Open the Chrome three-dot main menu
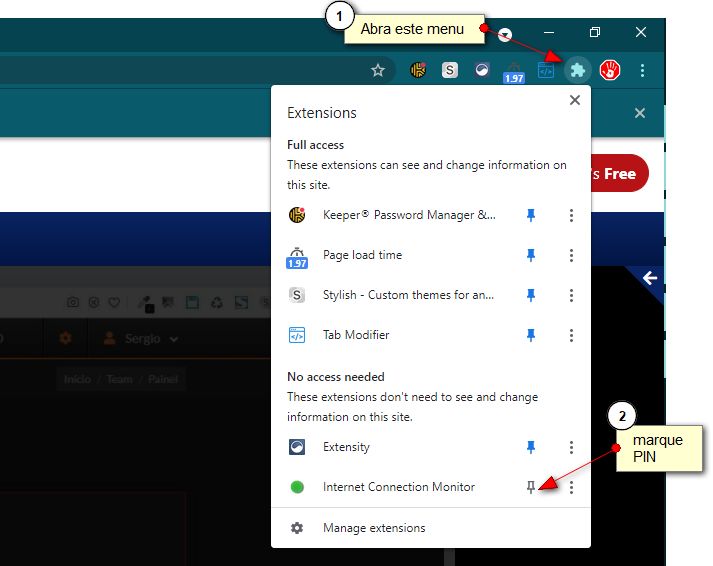Screen dimensions: 713x566 (x=642, y=70)
